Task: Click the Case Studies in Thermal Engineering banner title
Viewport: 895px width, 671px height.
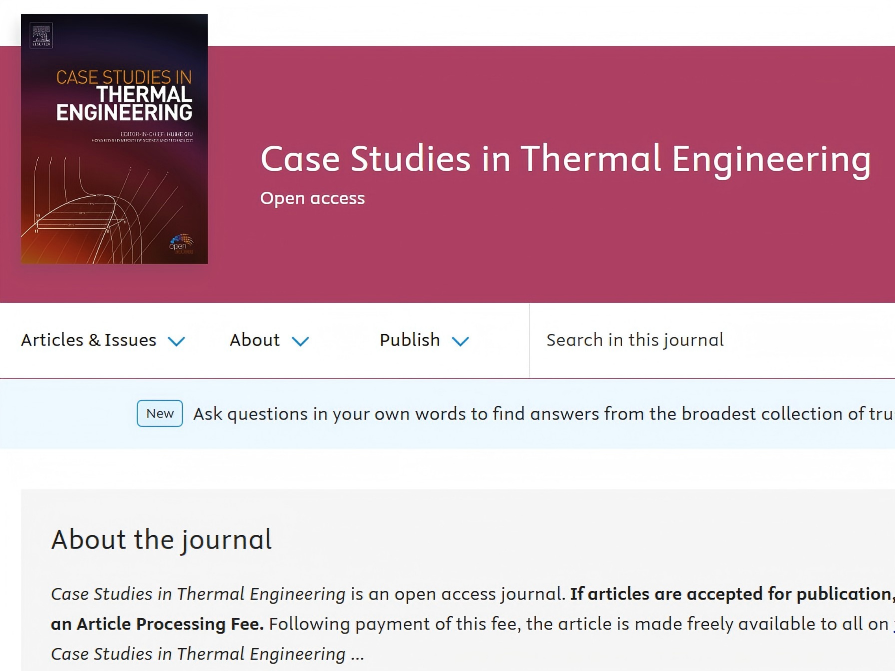Action: pyautogui.click(x=566, y=159)
